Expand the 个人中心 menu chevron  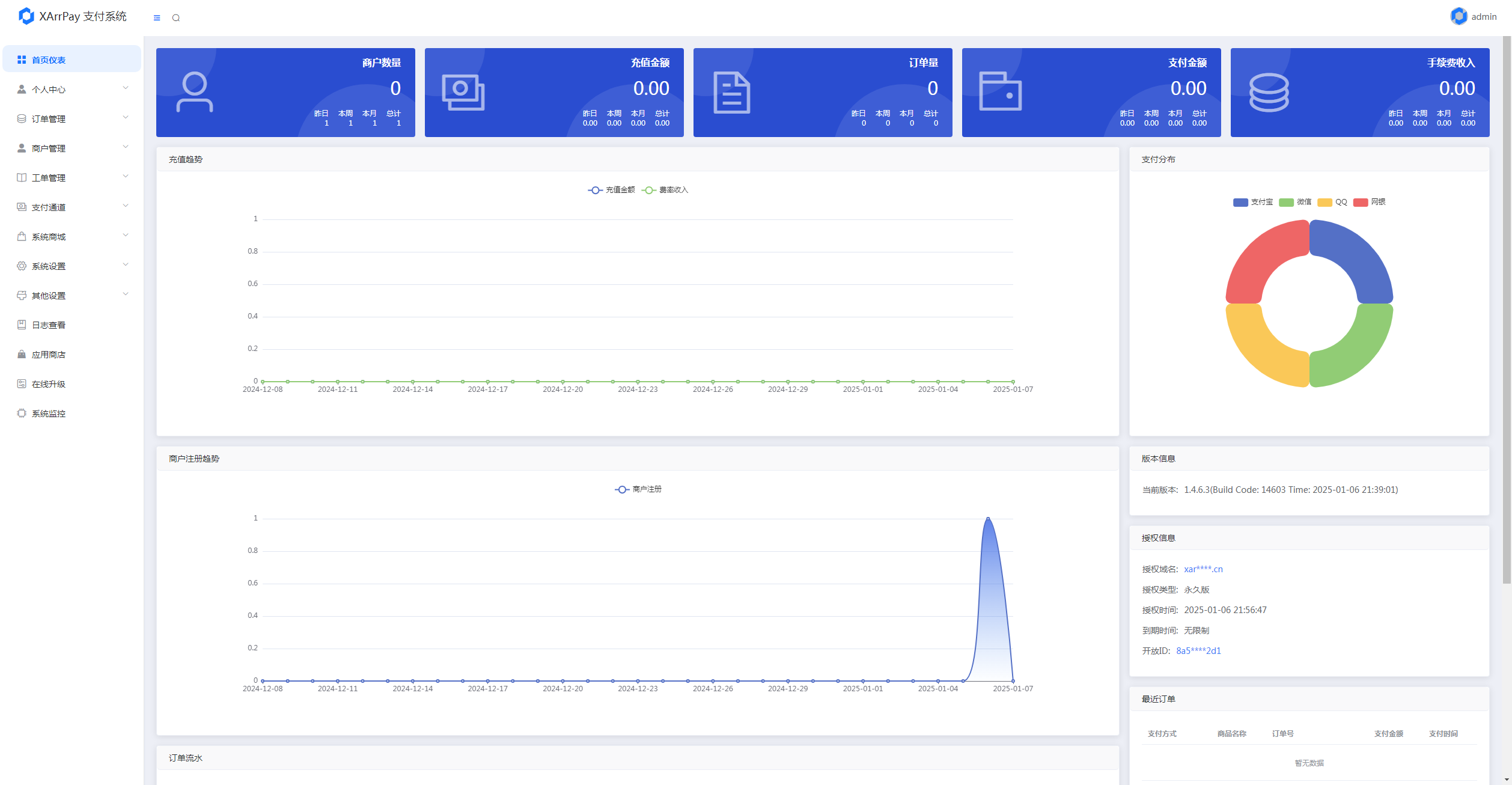[x=126, y=88]
